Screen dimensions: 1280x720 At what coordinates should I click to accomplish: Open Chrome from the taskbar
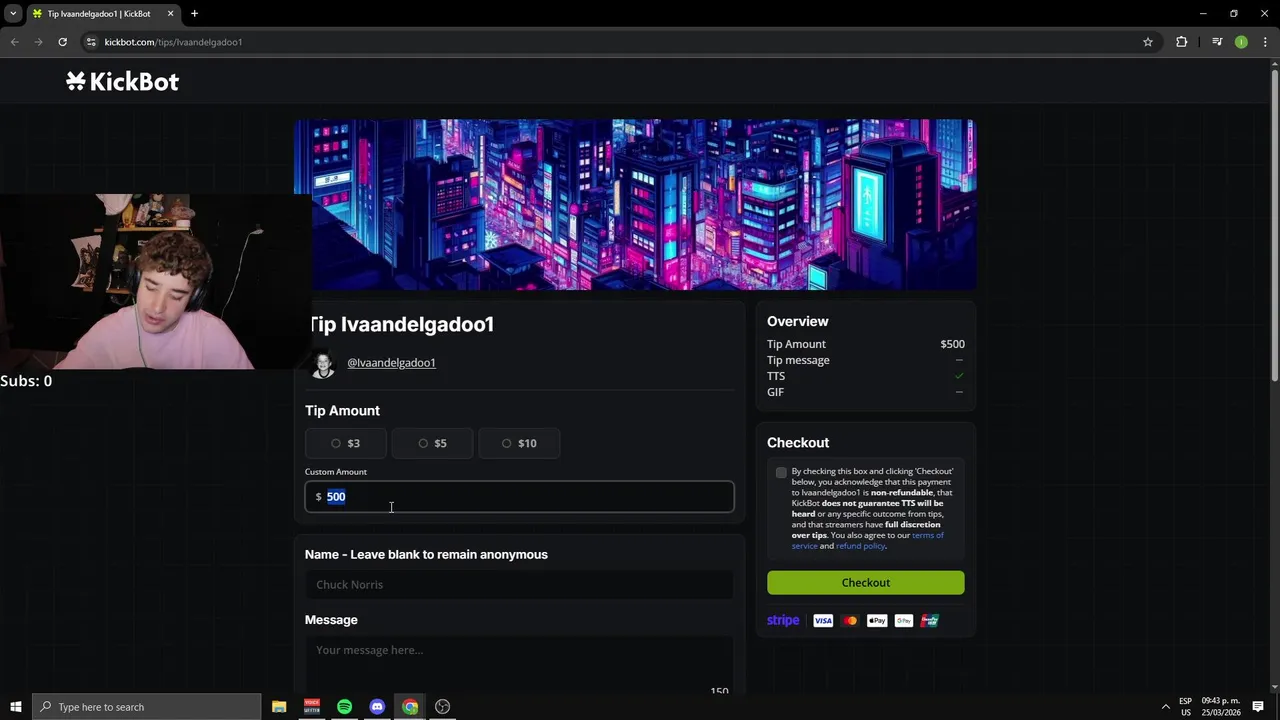(x=410, y=707)
